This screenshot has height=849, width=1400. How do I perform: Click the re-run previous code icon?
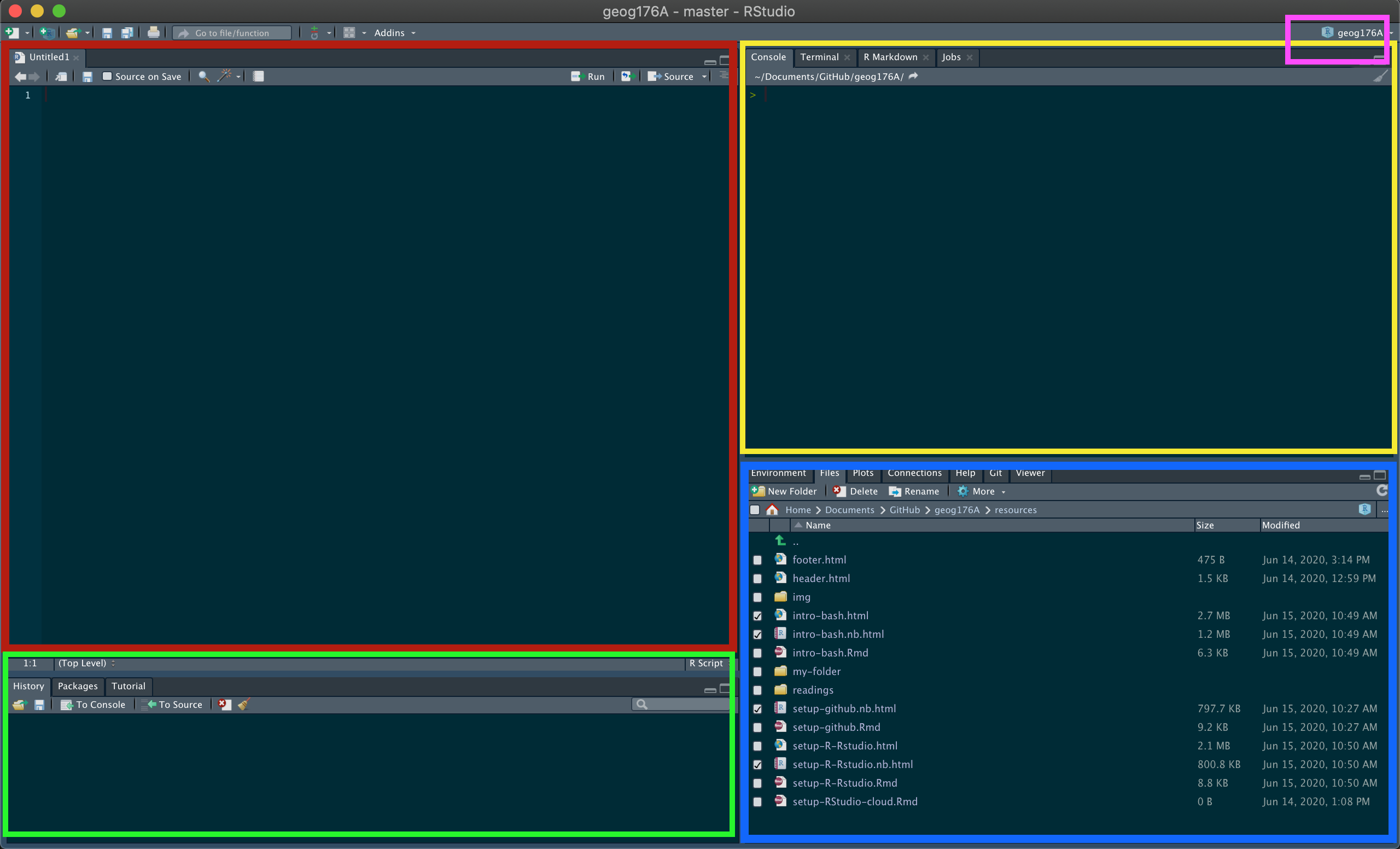(x=626, y=76)
